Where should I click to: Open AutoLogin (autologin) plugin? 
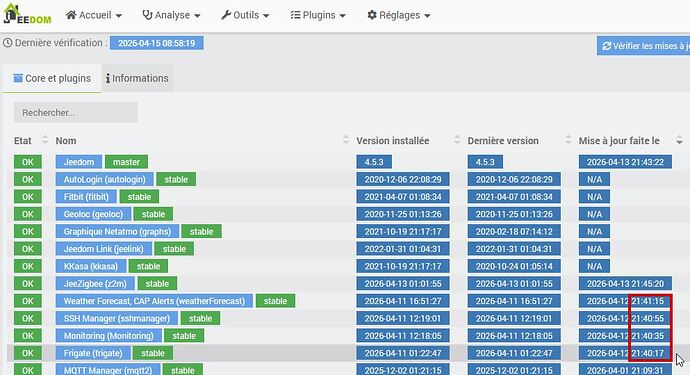click(x=104, y=180)
